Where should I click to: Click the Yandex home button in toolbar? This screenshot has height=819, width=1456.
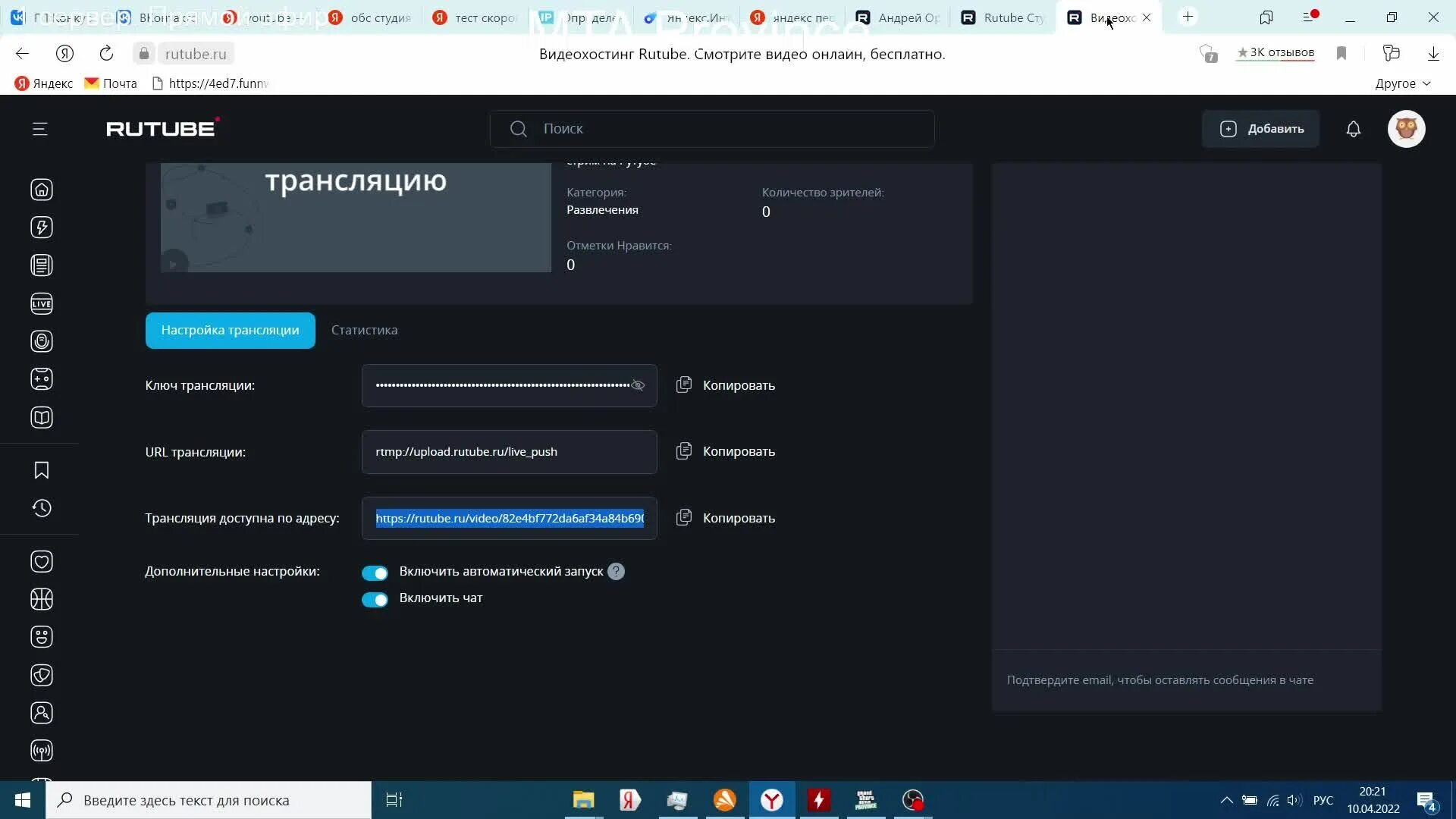[64, 53]
